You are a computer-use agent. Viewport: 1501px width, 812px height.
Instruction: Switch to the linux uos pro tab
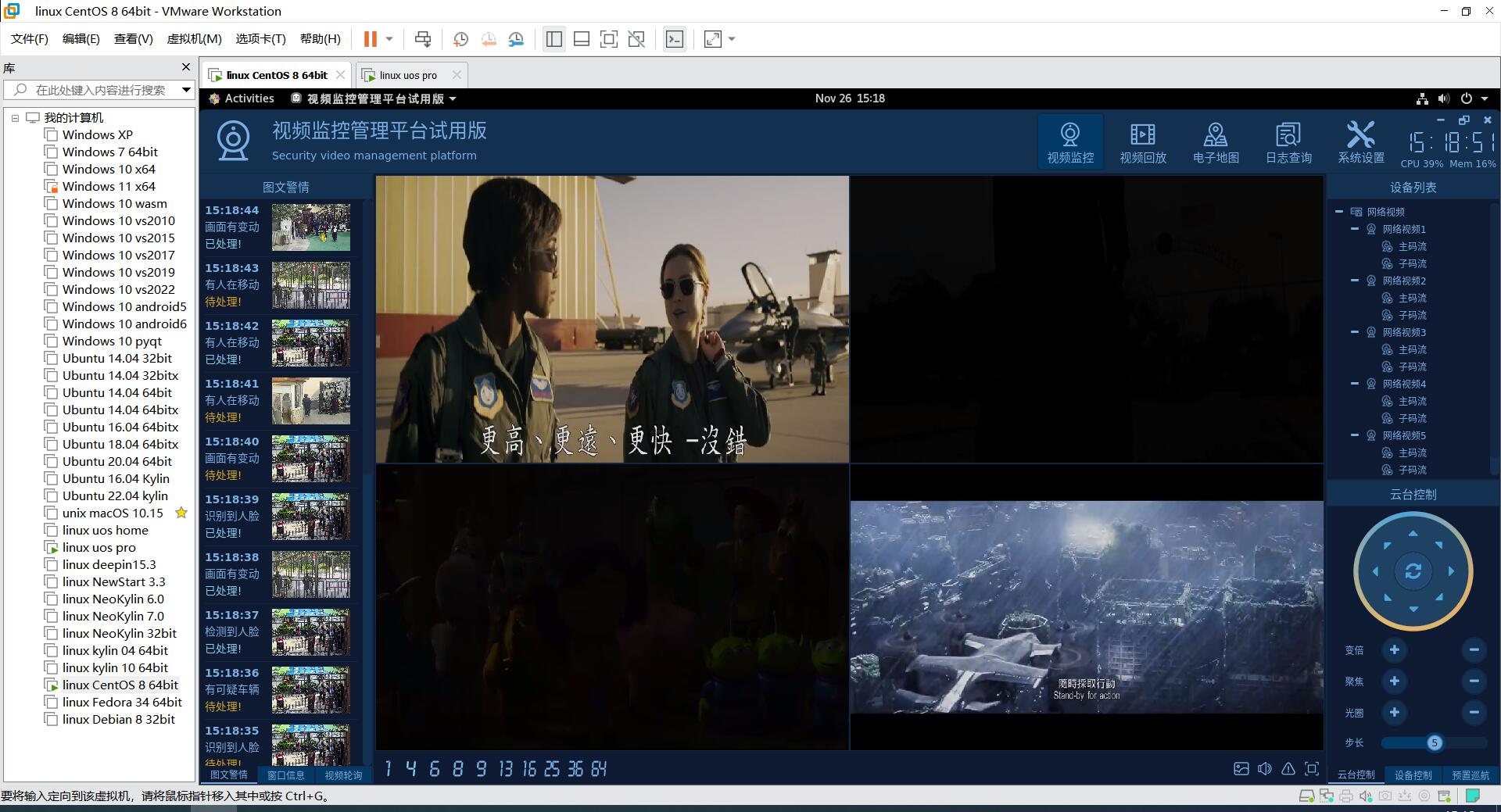pos(408,75)
